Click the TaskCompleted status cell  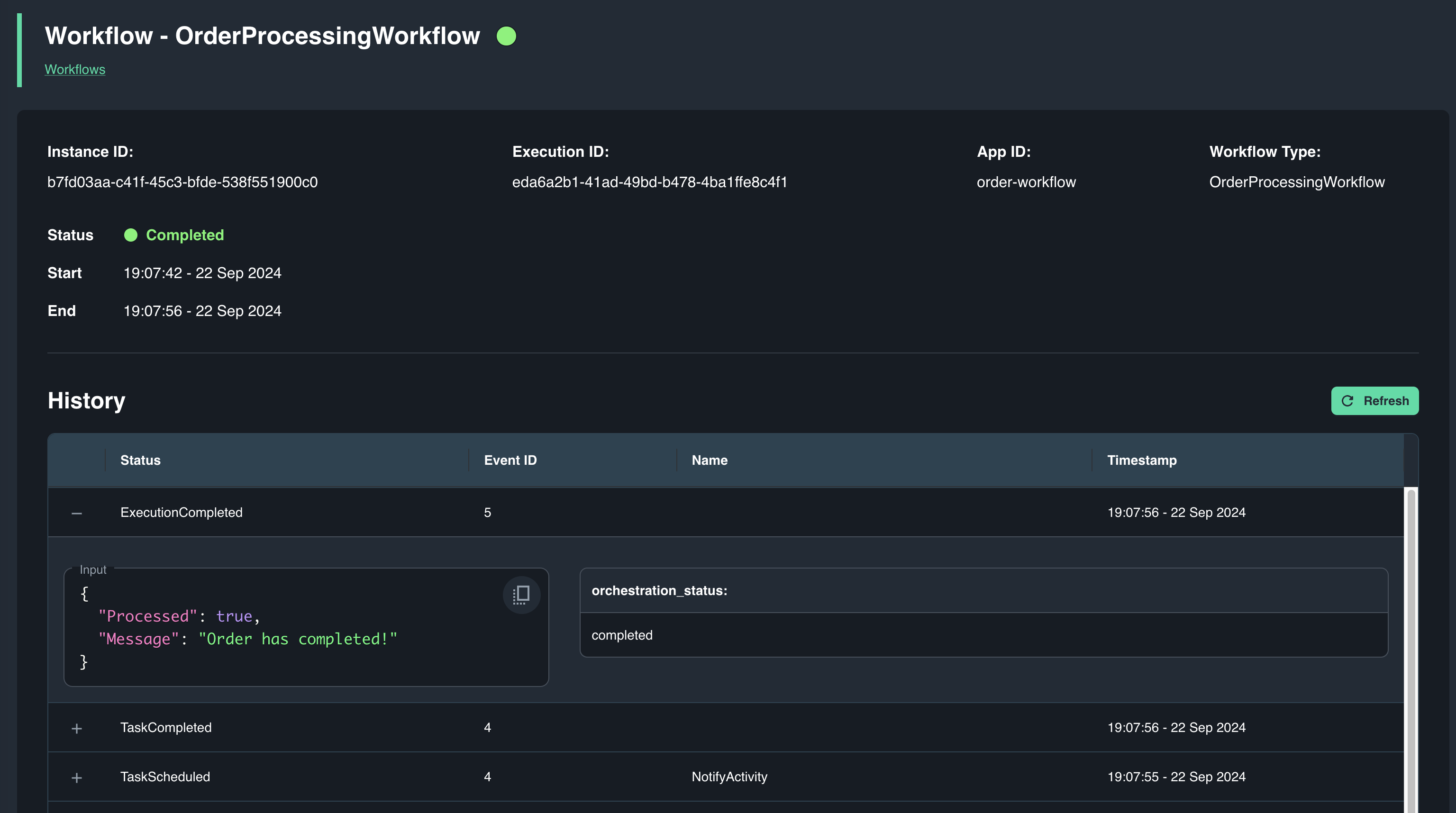[x=166, y=728]
